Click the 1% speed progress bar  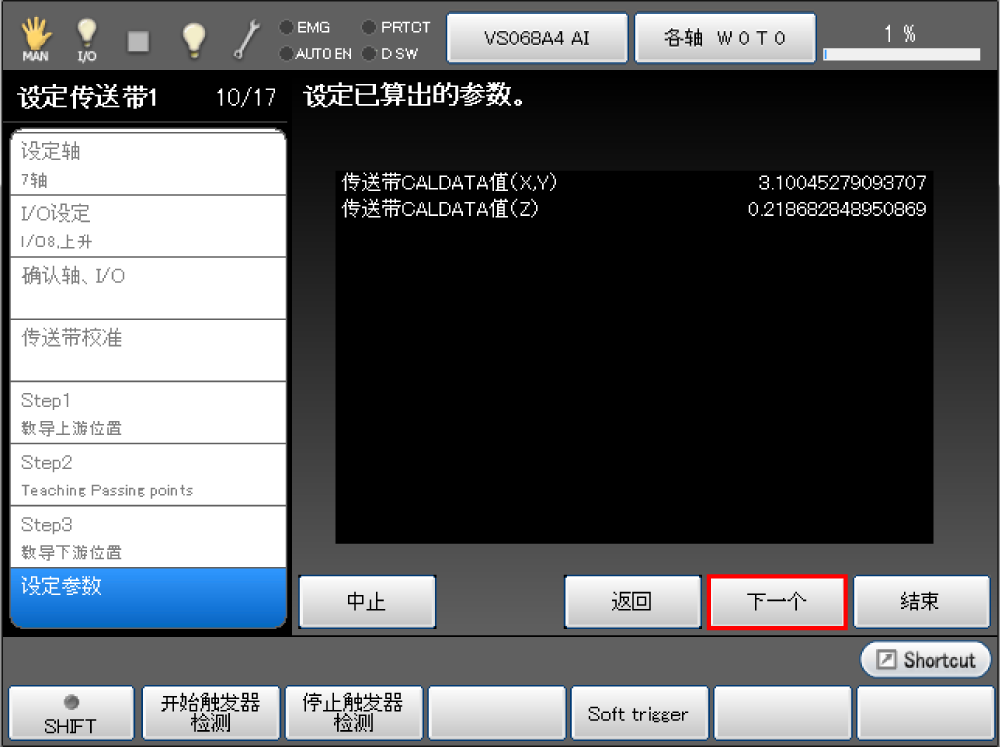902,54
